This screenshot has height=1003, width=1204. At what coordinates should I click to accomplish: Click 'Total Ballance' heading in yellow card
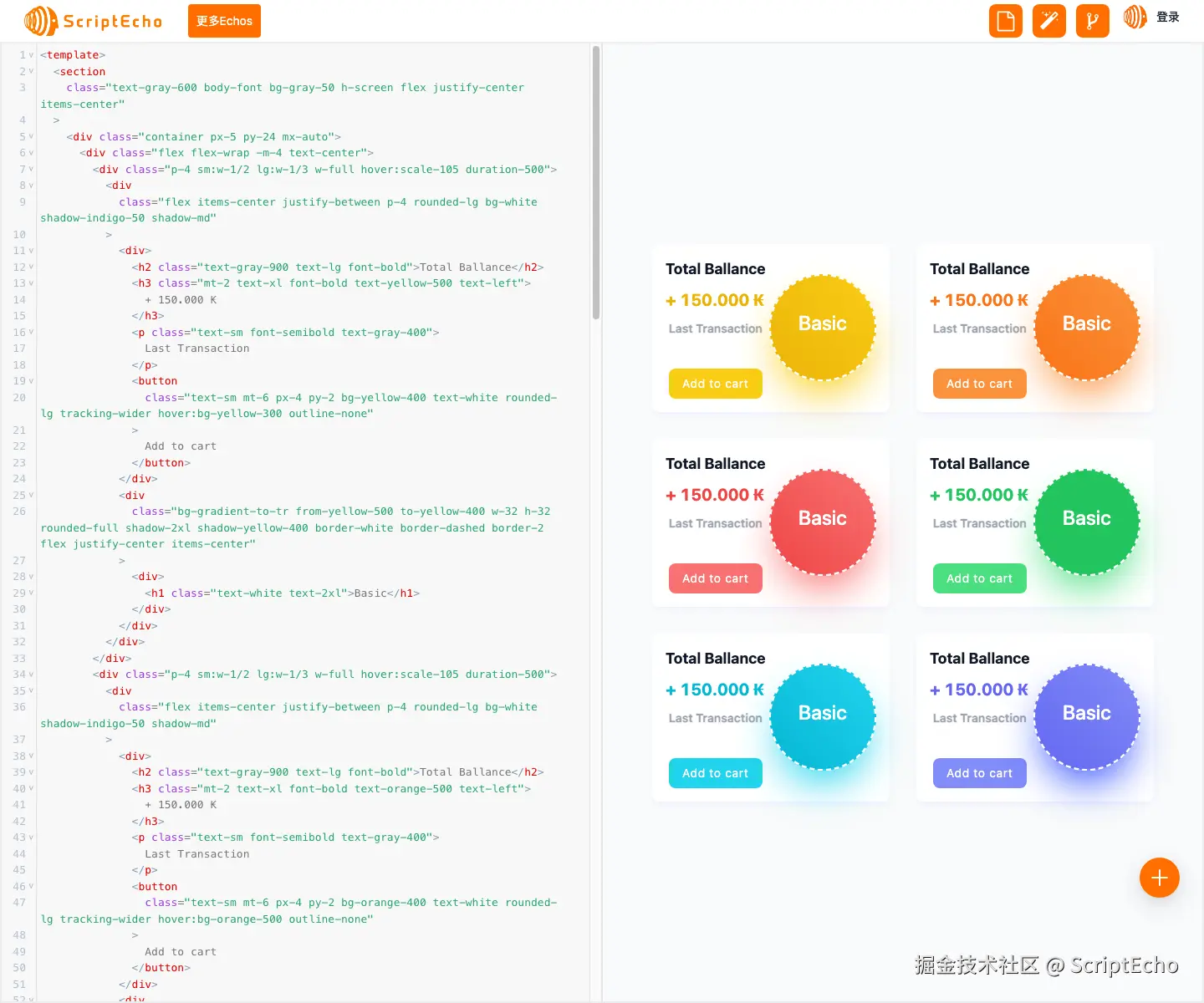[x=716, y=269]
